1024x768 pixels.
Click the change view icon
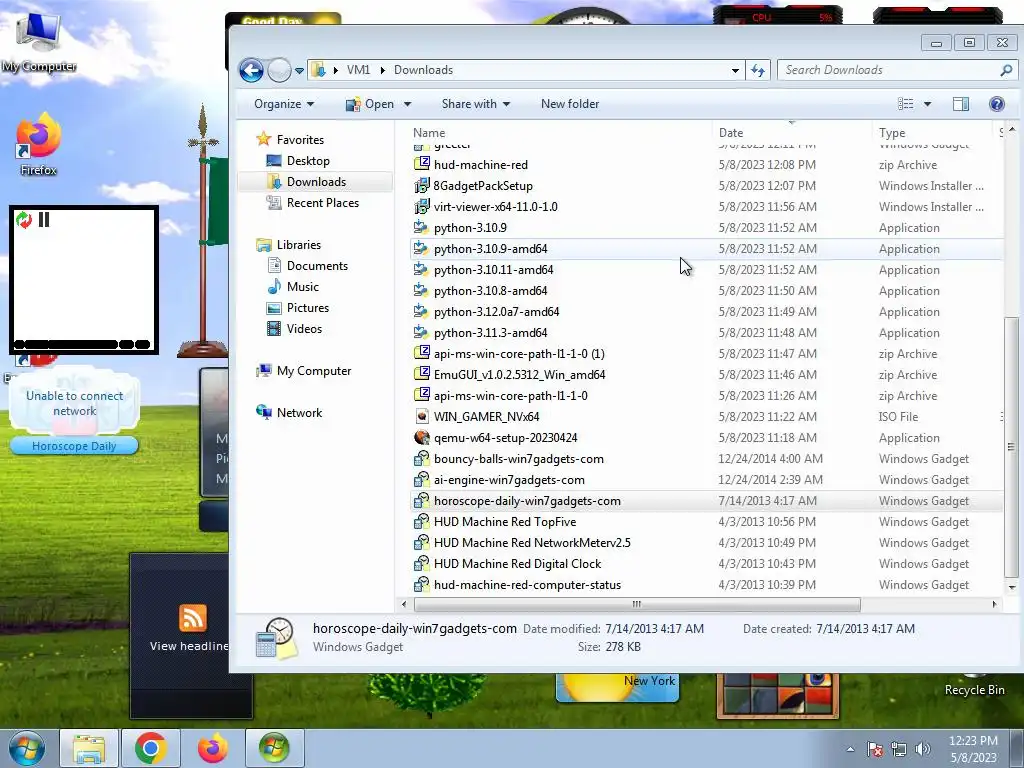[x=906, y=104]
